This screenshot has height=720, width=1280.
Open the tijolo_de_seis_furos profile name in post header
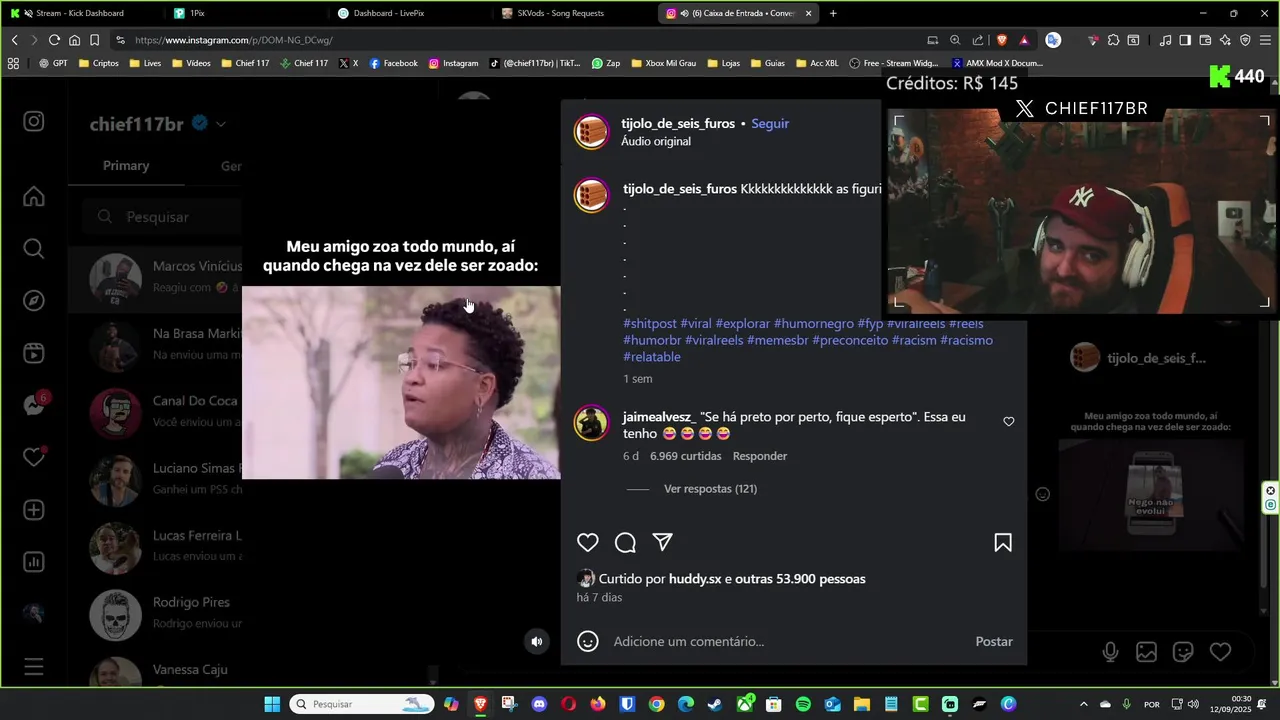click(x=677, y=124)
